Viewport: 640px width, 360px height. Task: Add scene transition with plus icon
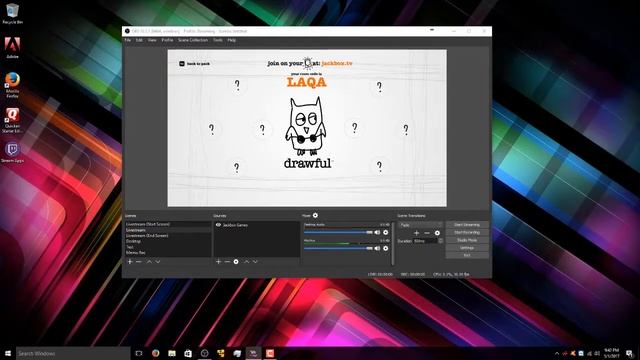pos(416,233)
